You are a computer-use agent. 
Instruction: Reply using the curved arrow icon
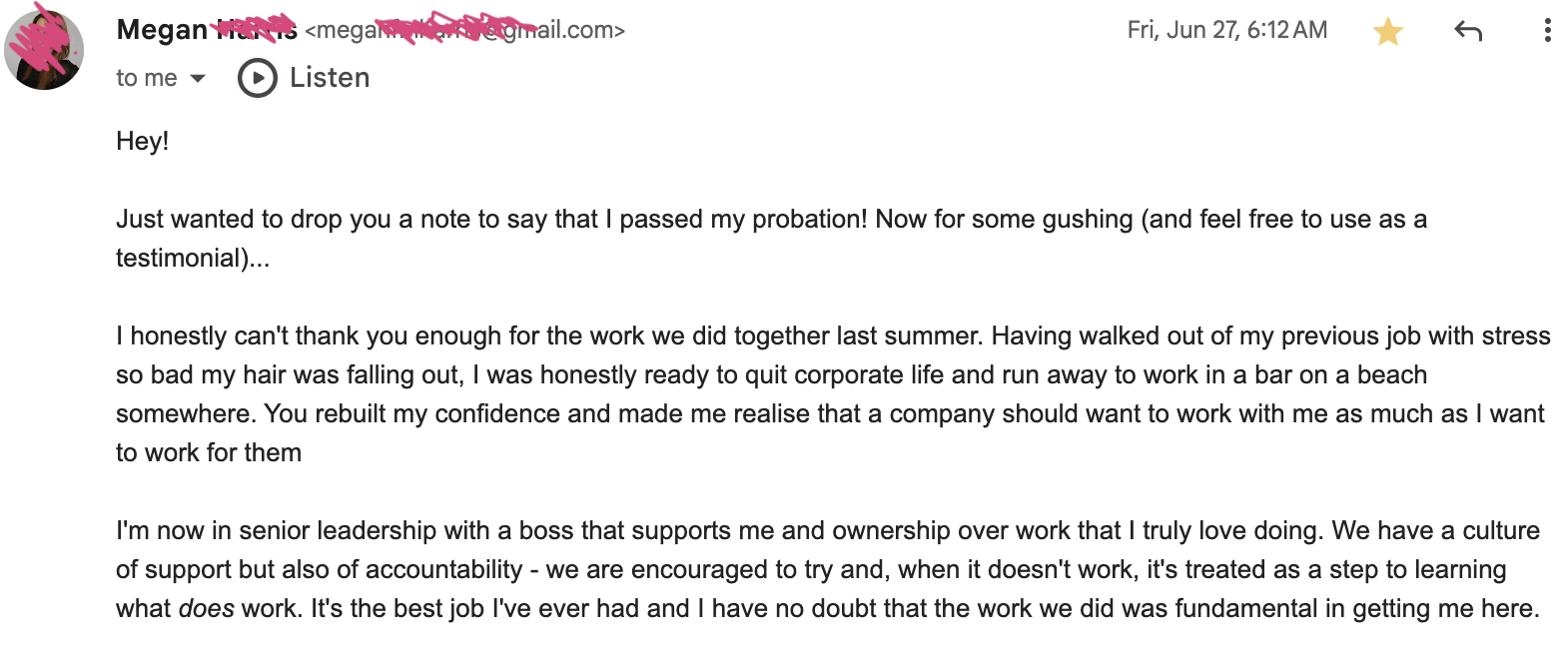pyautogui.click(x=1467, y=31)
